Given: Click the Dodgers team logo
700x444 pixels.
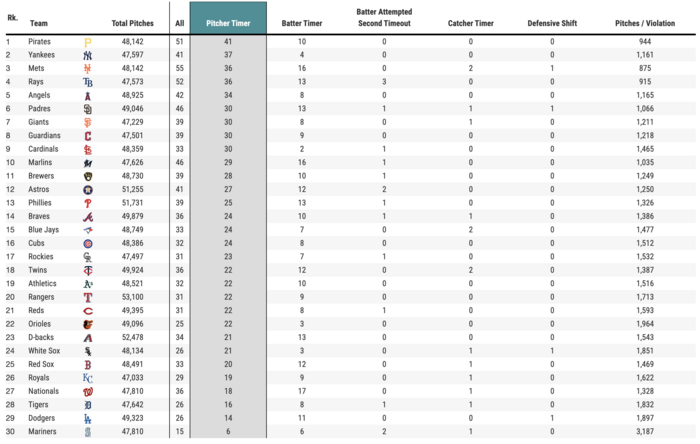Looking at the screenshot, I should [x=88, y=418].
